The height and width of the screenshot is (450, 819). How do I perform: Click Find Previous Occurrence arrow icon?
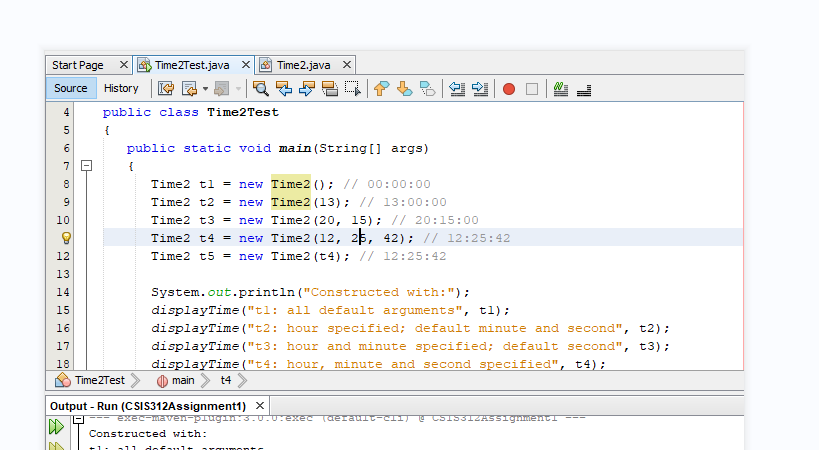pyautogui.click(x=284, y=89)
